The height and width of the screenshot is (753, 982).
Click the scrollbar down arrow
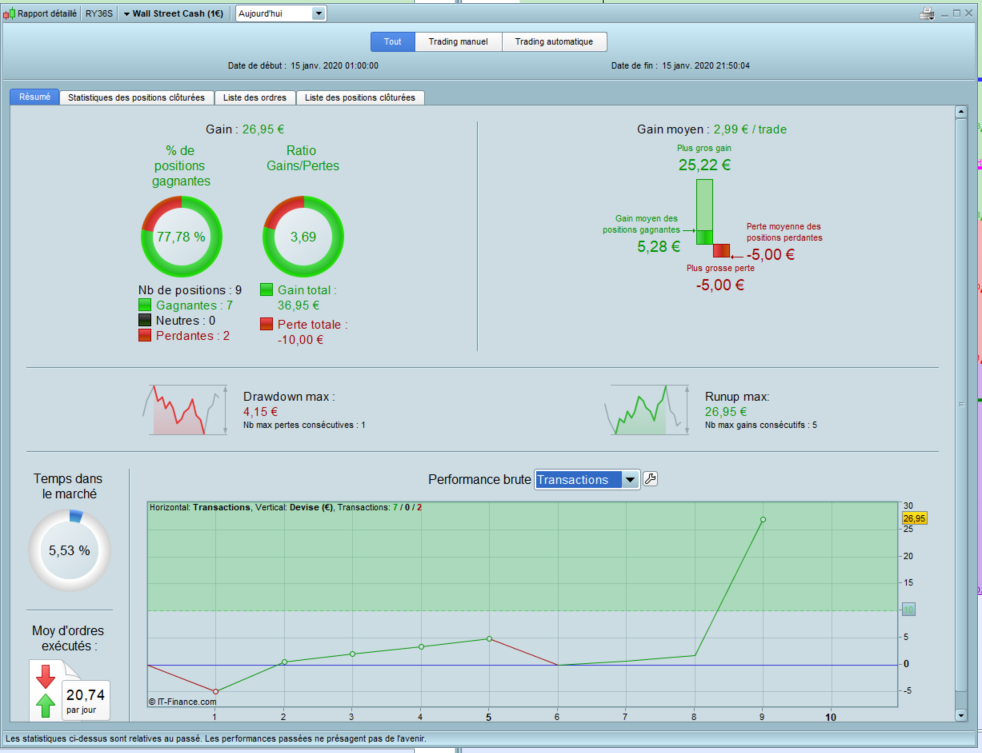pos(961,715)
